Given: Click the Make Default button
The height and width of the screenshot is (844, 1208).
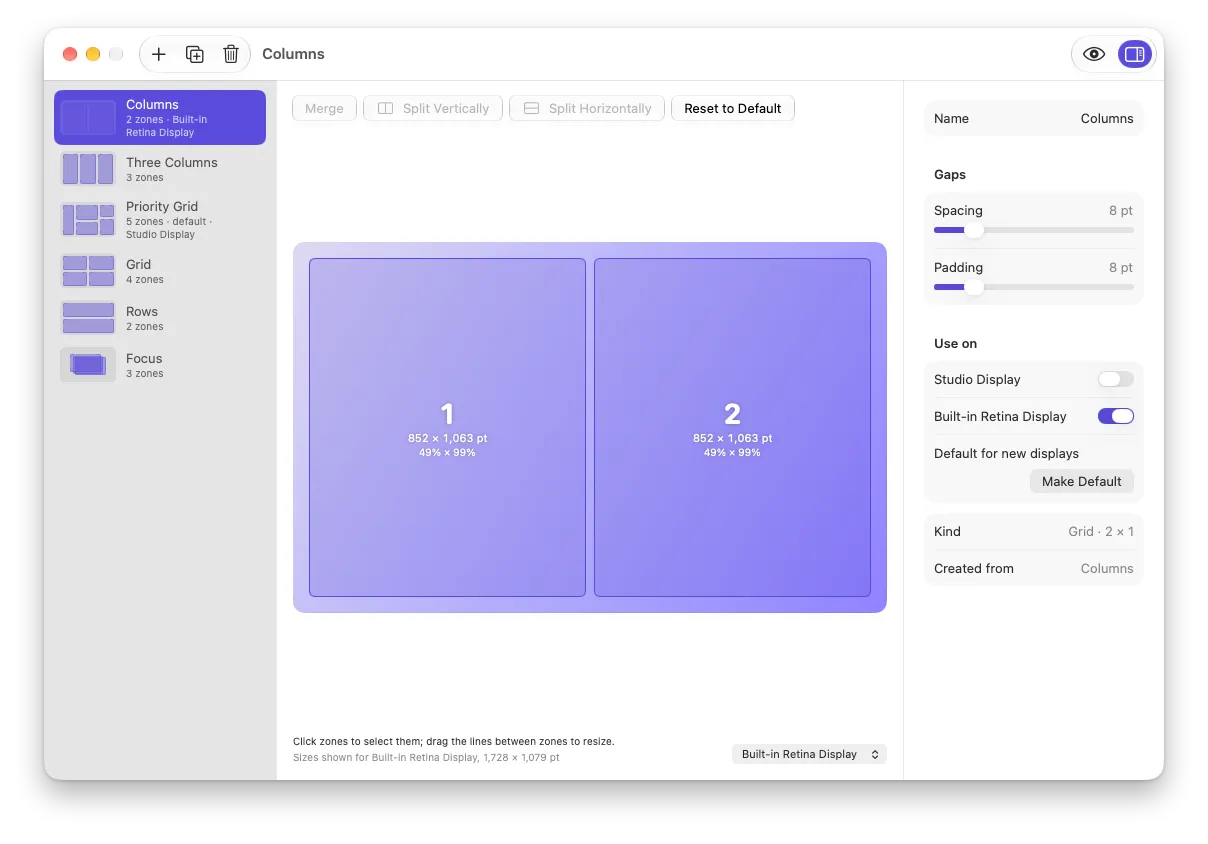Looking at the screenshot, I should (x=1082, y=481).
